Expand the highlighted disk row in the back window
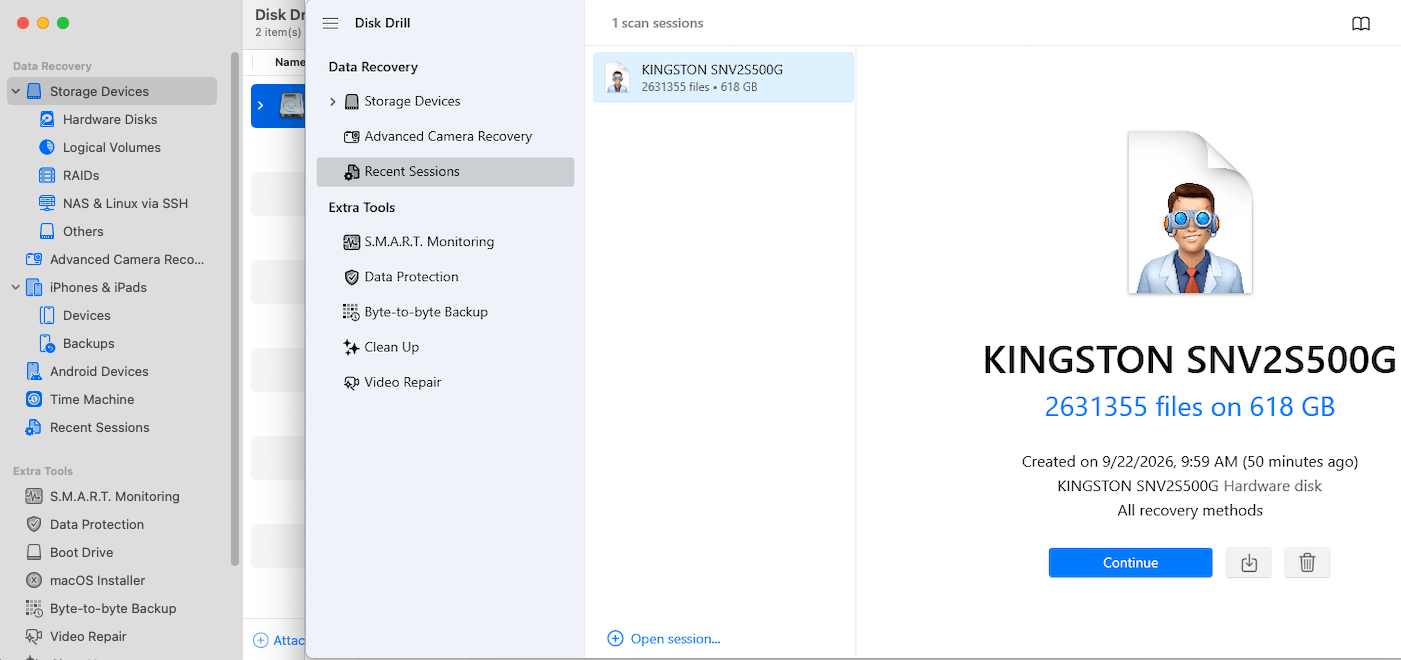1401x660 pixels. (261, 105)
